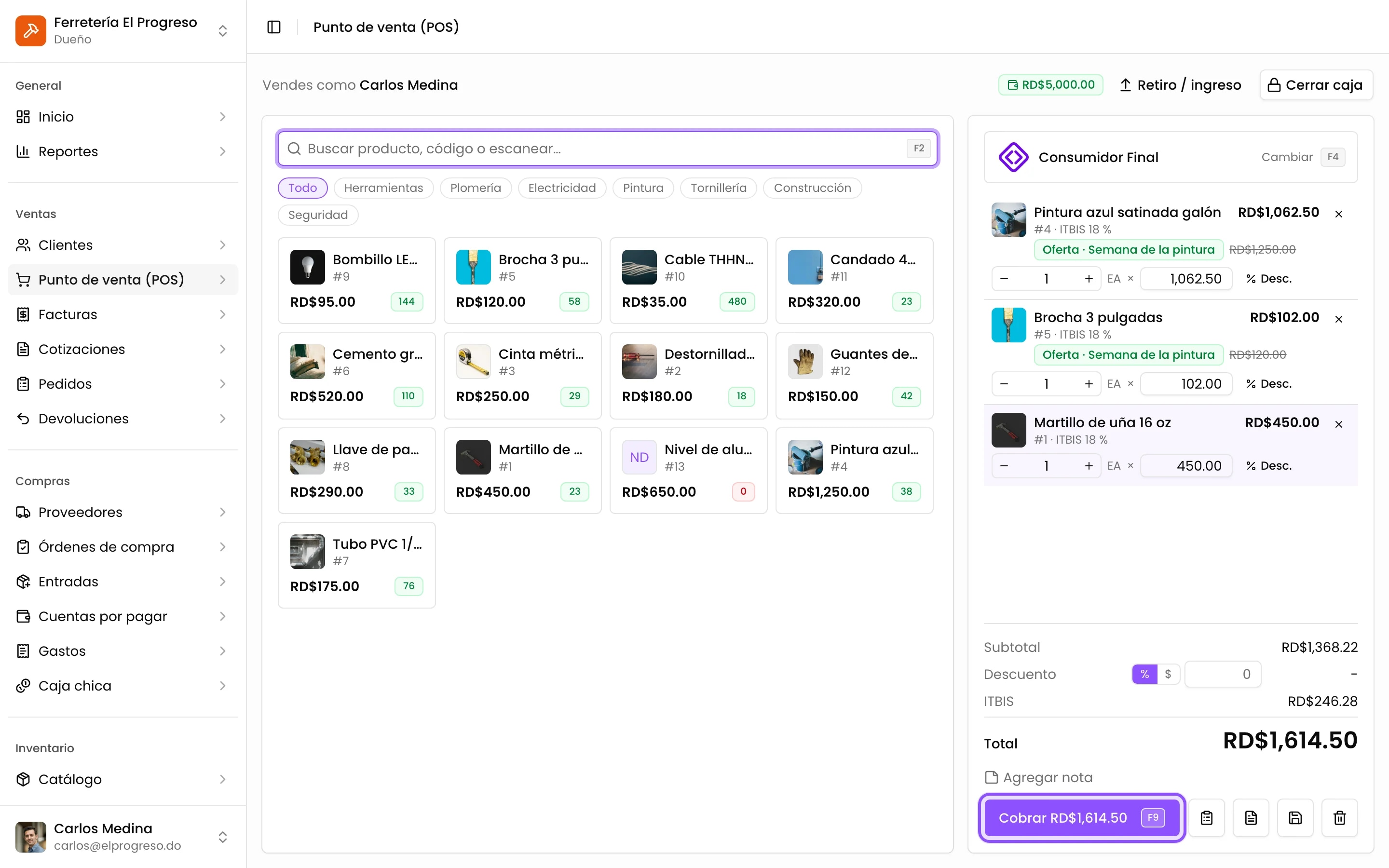Switch discount mode to dollar amount

(x=1168, y=674)
